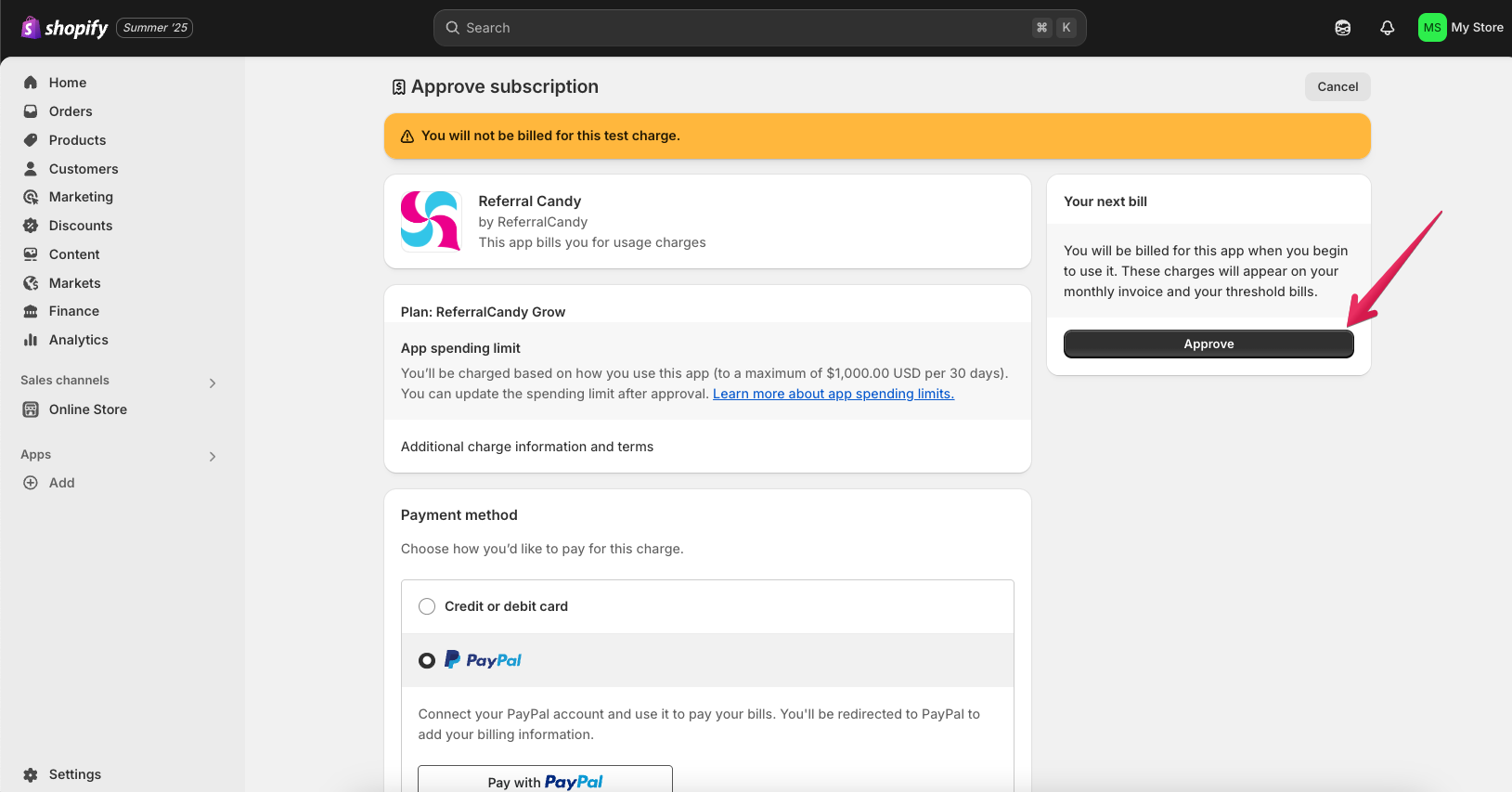Open the Sidekick assistant icon
The image size is (1512, 792).
pyautogui.click(x=1342, y=28)
